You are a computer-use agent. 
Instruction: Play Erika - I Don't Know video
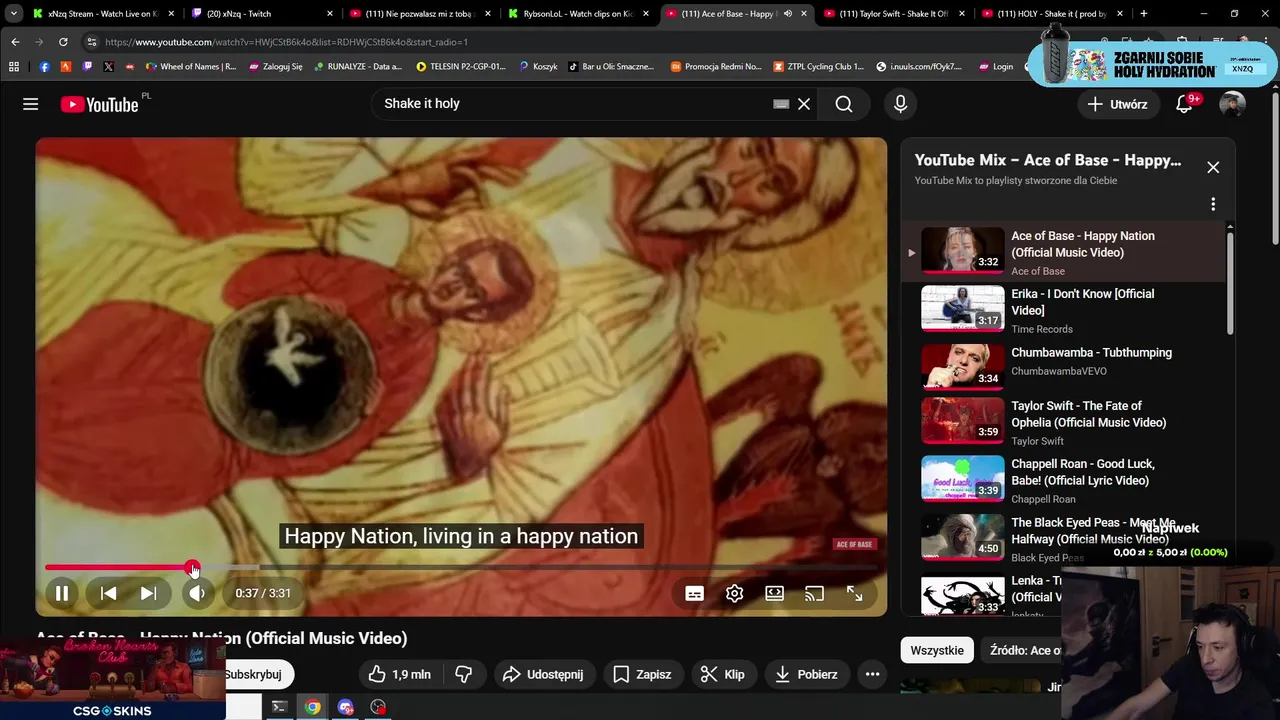point(1064,308)
